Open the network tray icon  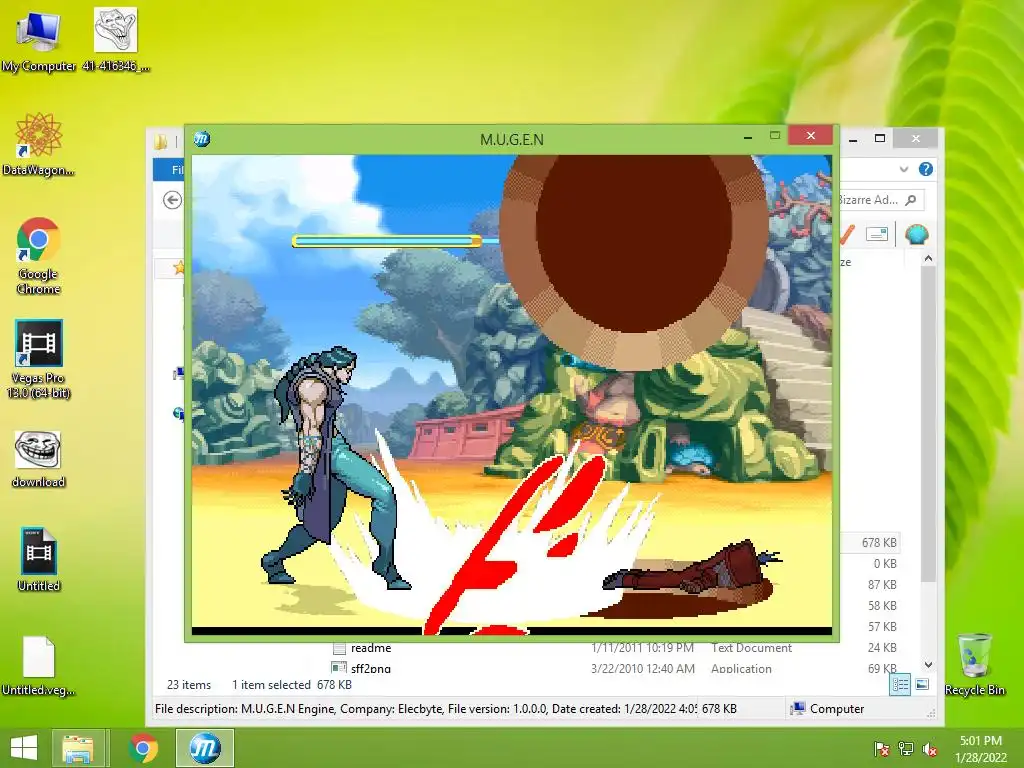point(906,749)
